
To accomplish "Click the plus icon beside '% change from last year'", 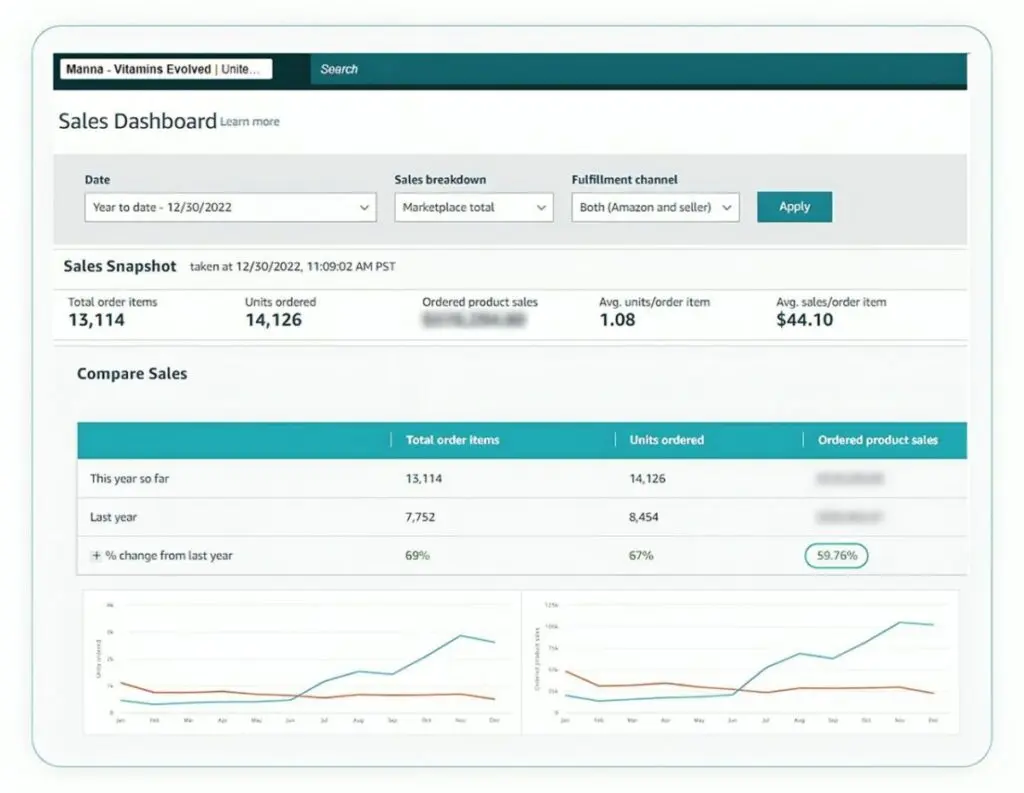I will click(95, 555).
